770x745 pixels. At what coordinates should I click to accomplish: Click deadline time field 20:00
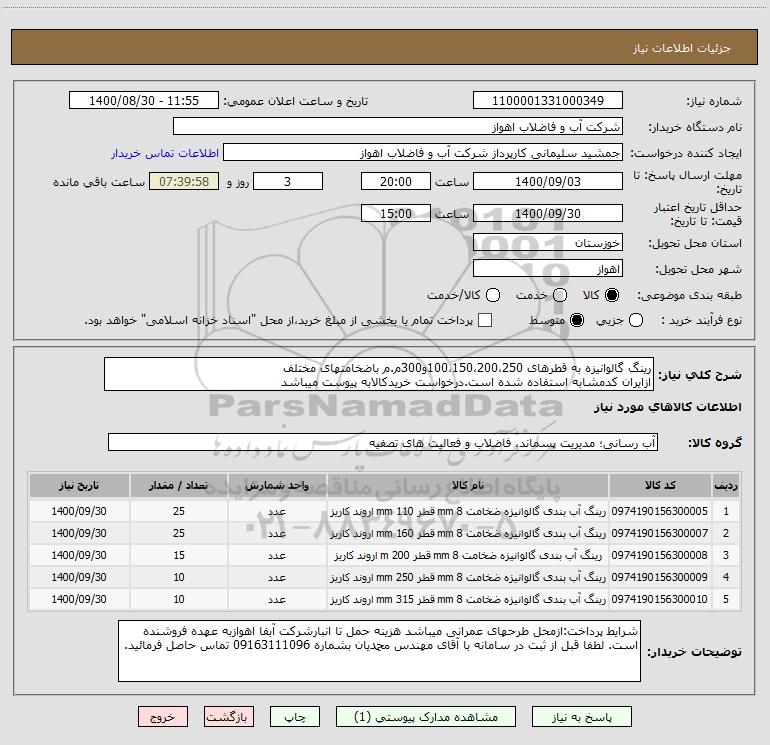tap(396, 182)
